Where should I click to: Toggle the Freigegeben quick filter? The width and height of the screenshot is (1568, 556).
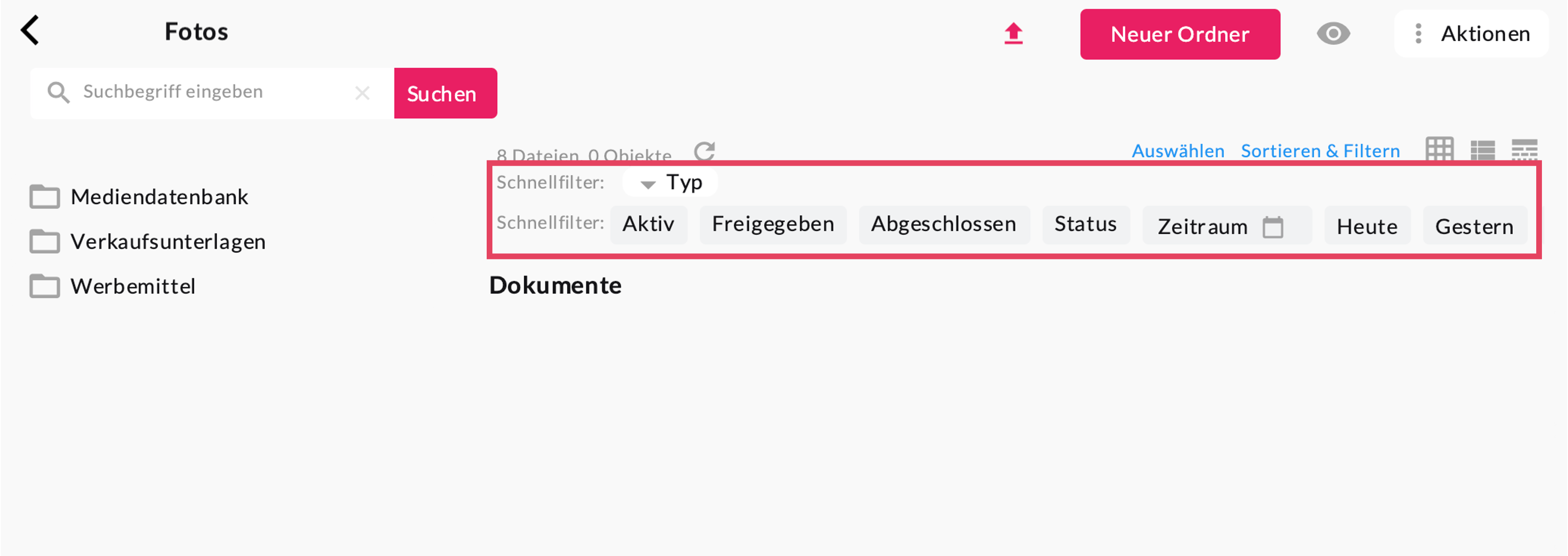773,224
